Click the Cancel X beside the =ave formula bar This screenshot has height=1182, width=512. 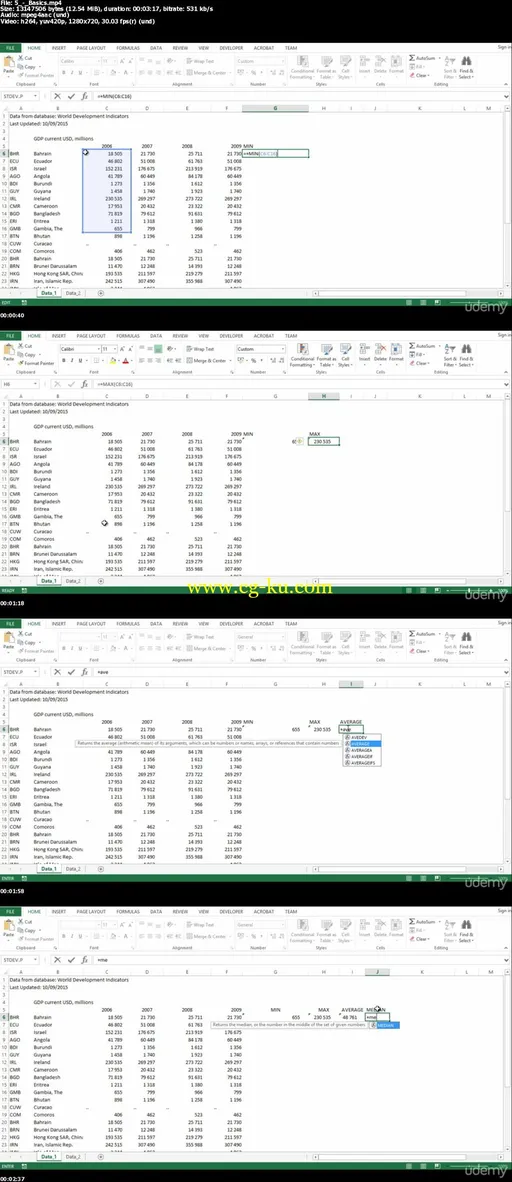(x=57, y=671)
